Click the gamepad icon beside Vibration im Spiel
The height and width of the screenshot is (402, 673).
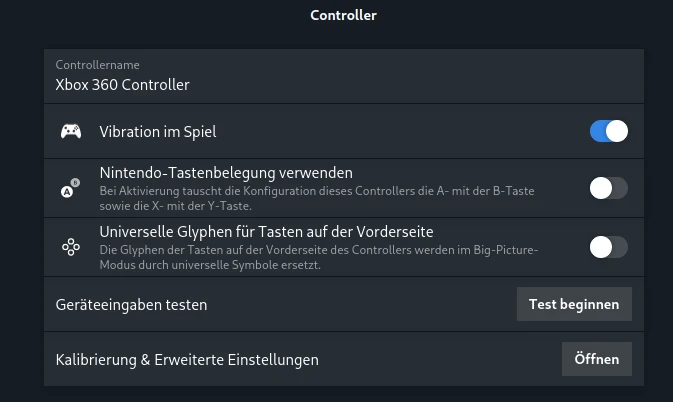(x=71, y=131)
